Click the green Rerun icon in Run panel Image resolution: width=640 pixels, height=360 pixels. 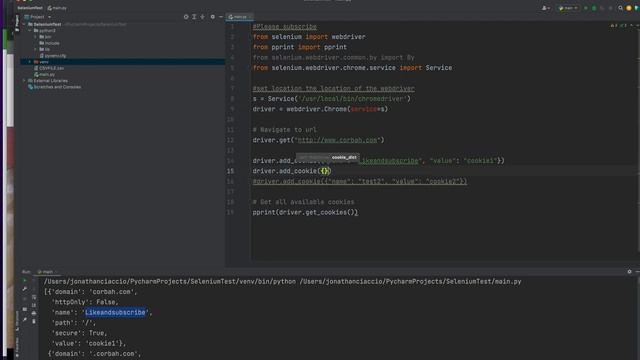pos(24,280)
